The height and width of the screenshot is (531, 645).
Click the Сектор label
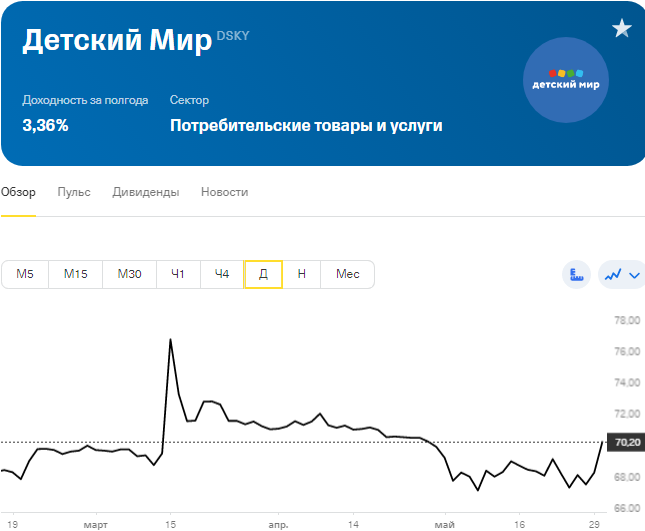tap(189, 100)
